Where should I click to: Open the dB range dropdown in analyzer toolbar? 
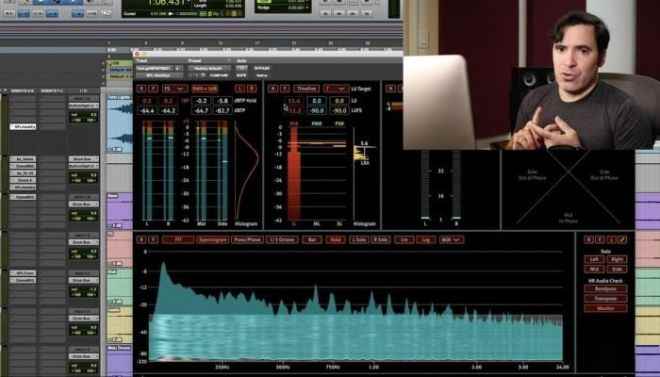click(x=451, y=240)
